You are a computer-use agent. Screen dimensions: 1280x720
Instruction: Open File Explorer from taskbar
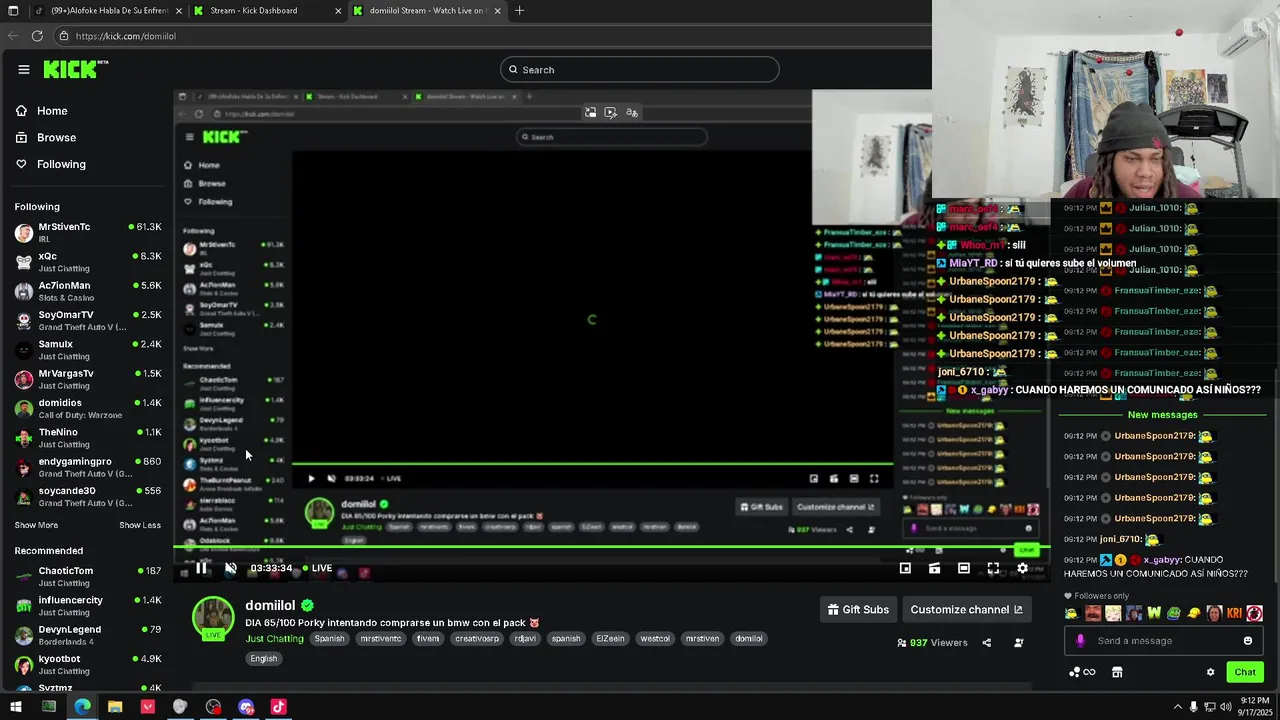tap(115, 707)
